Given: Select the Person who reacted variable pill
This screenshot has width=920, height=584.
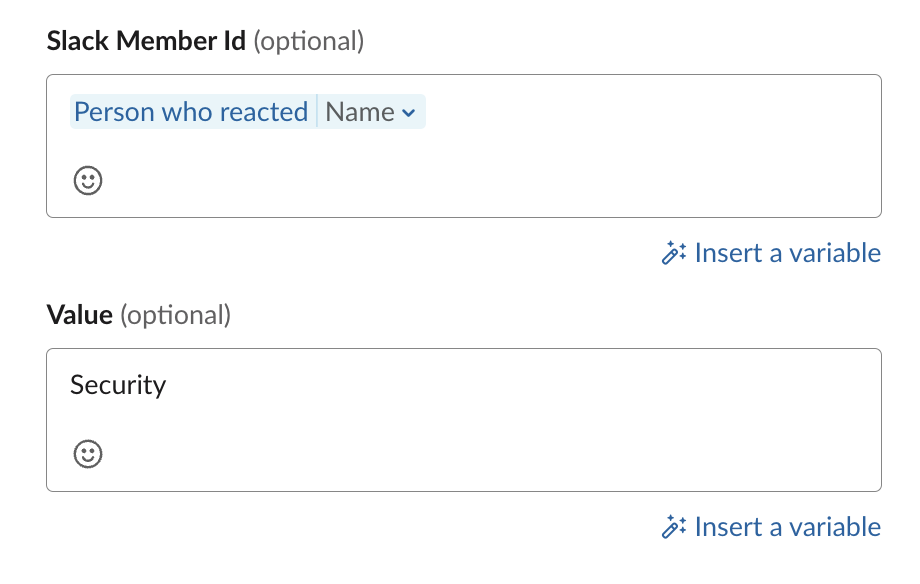Looking at the screenshot, I should (x=190, y=112).
